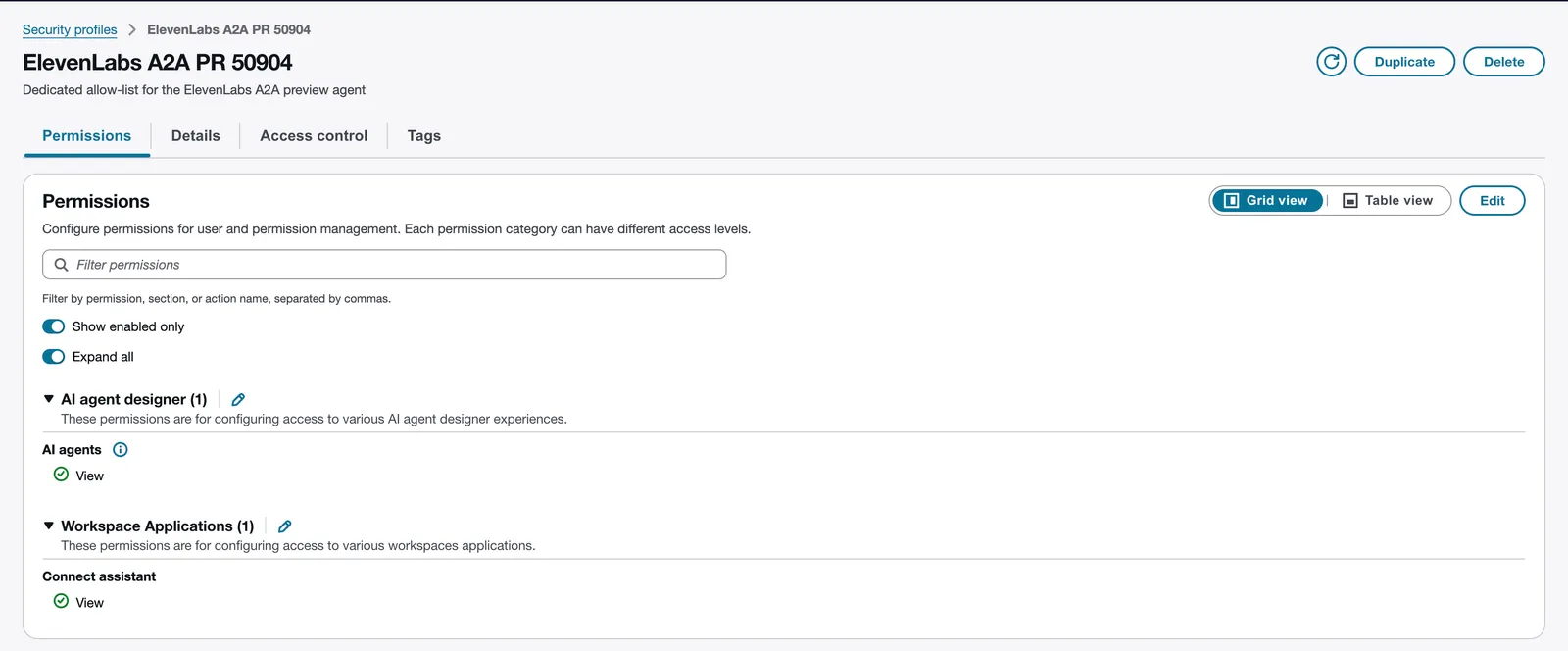
Task: Click the AI agents permission label
Action: [x=72, y=450]
